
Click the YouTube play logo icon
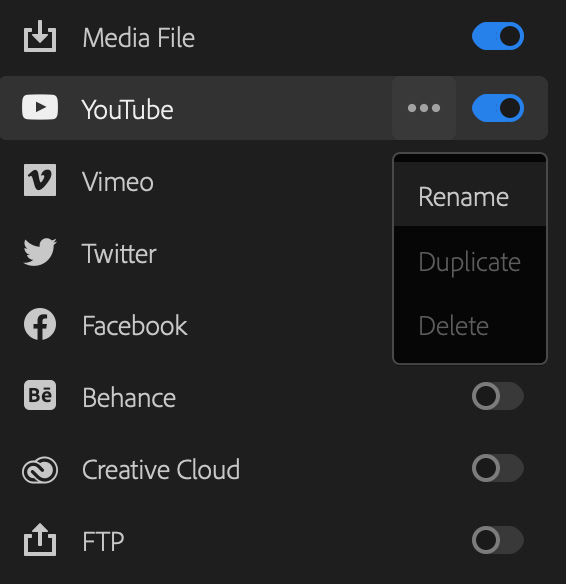[40, 107]
